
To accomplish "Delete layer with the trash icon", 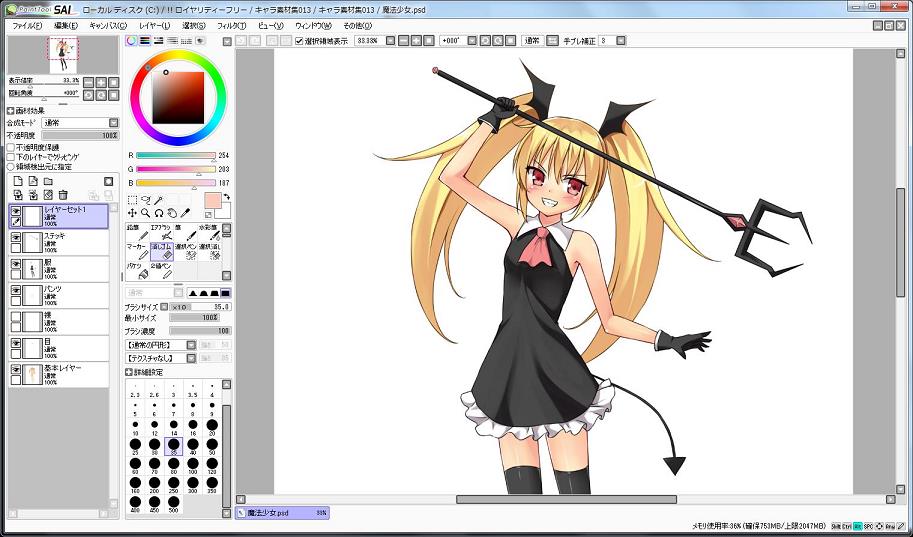I will pyautogui.click(x=63, y=194).
